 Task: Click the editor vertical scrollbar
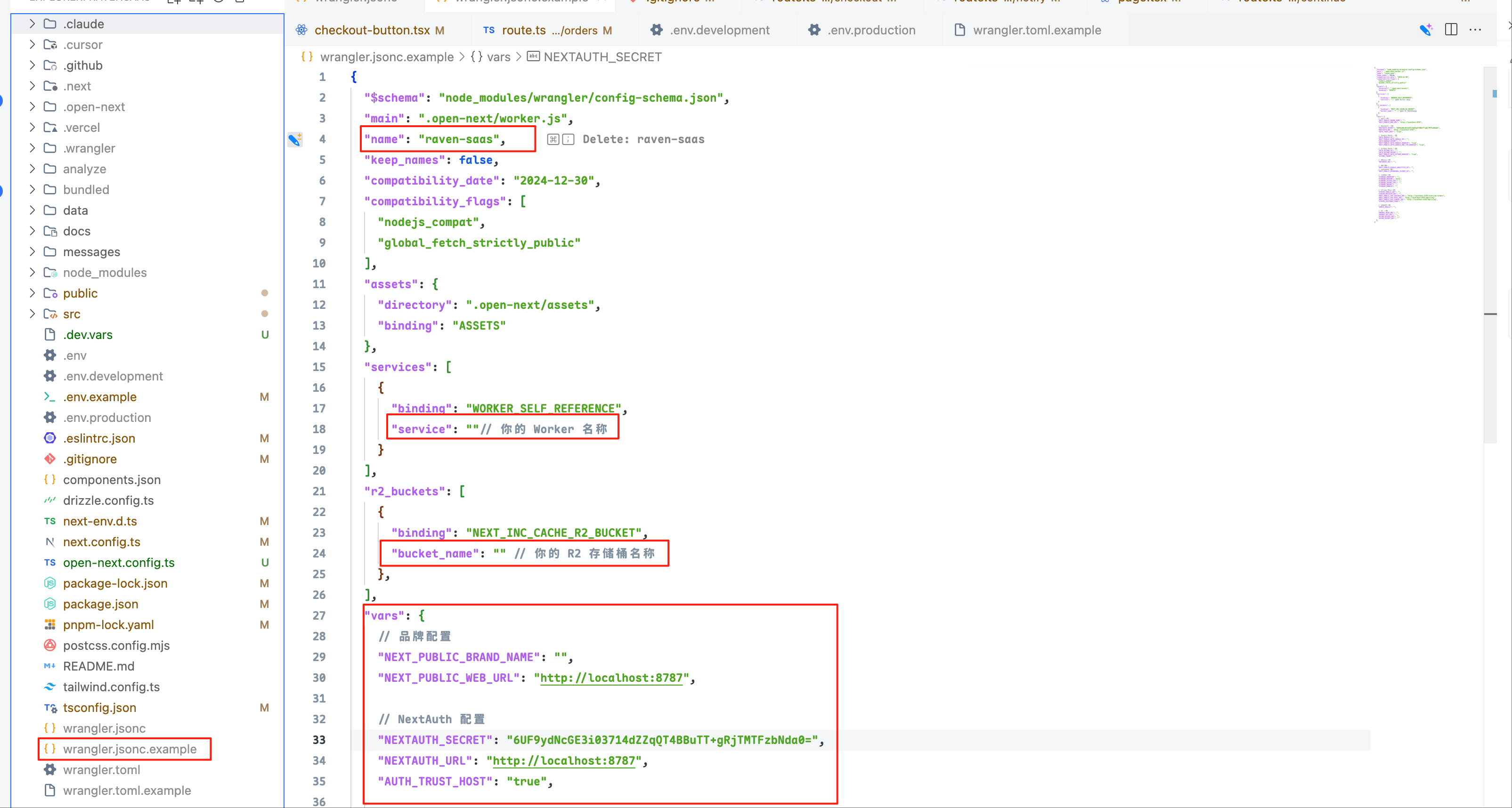coord(1490,255)
